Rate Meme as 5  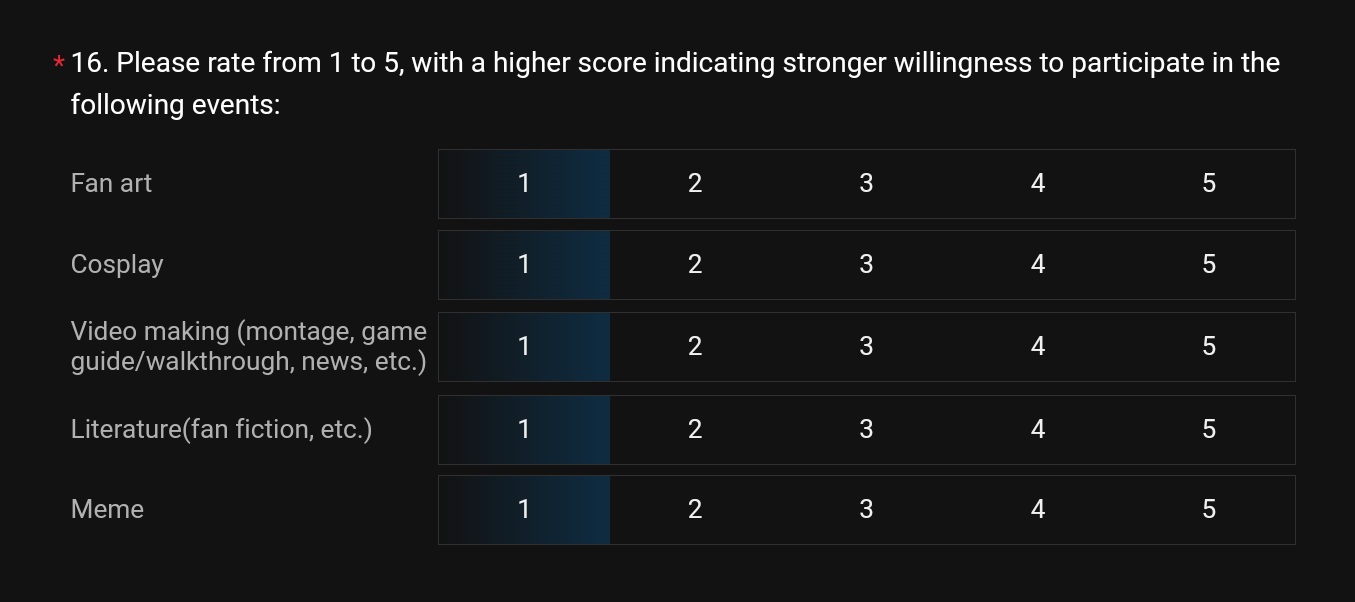[x=1209, y=510]
